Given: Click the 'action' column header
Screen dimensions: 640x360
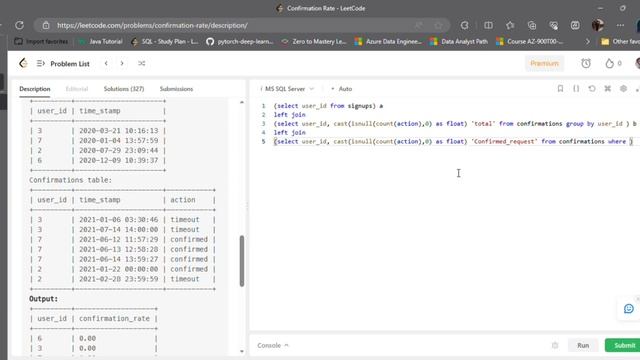Looking at the screenshot, I should coord(183,200).
